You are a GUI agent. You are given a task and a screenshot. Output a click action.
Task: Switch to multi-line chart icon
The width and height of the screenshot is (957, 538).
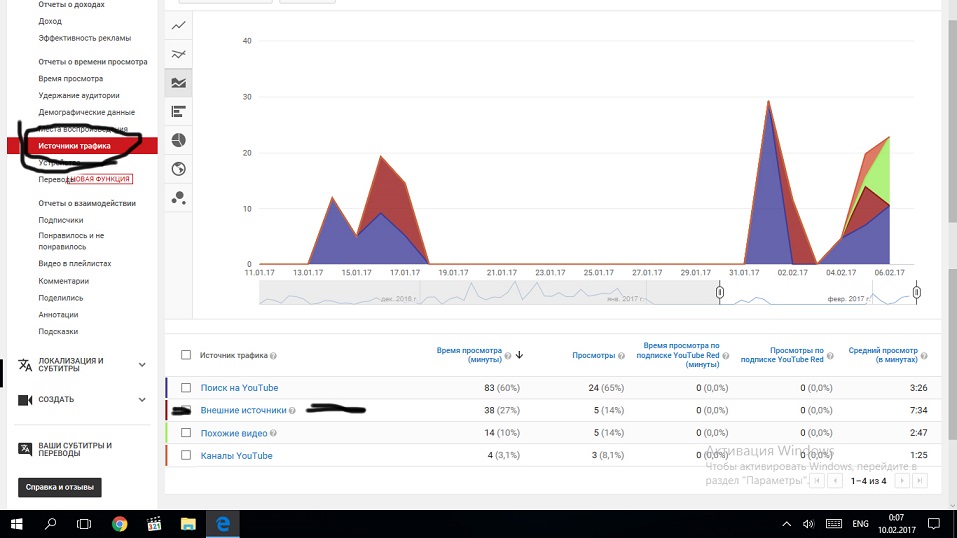[x=178, y=54]
